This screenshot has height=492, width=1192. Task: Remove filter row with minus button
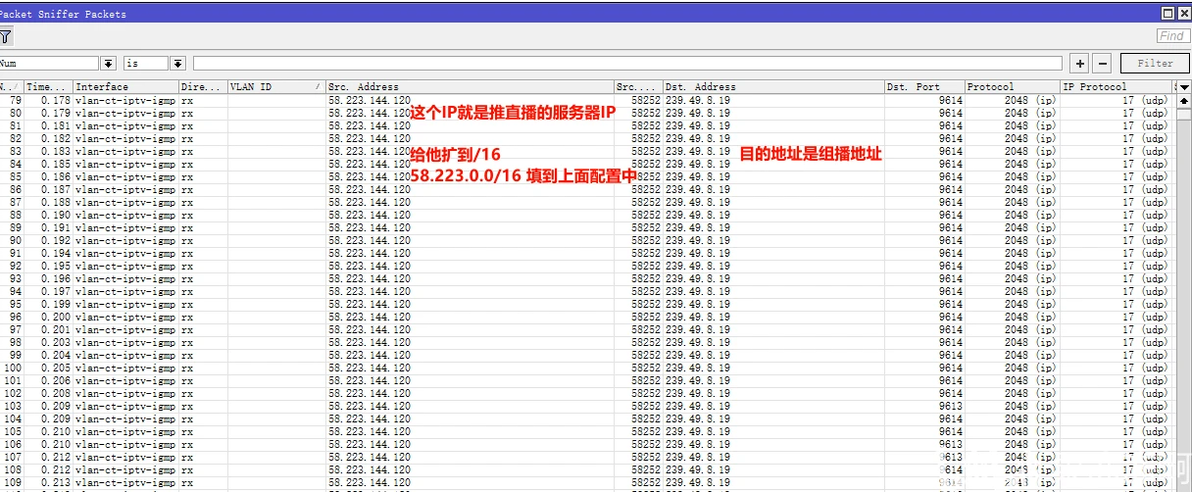(x=1103, y=63)
